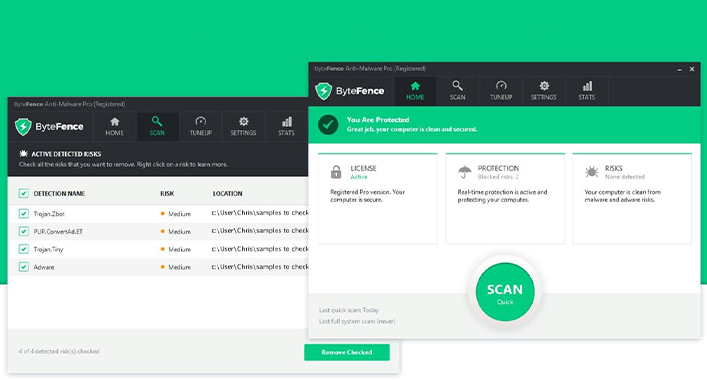Image resolution: width=707 pixels, height=380 pixels.
Task: Open the License card
Action: click(377, 198)
